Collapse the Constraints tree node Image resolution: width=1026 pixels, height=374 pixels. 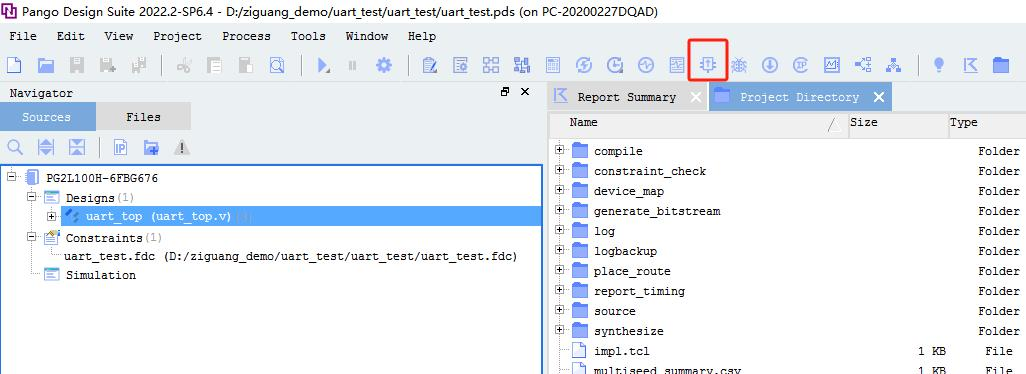tap(31, 237)
